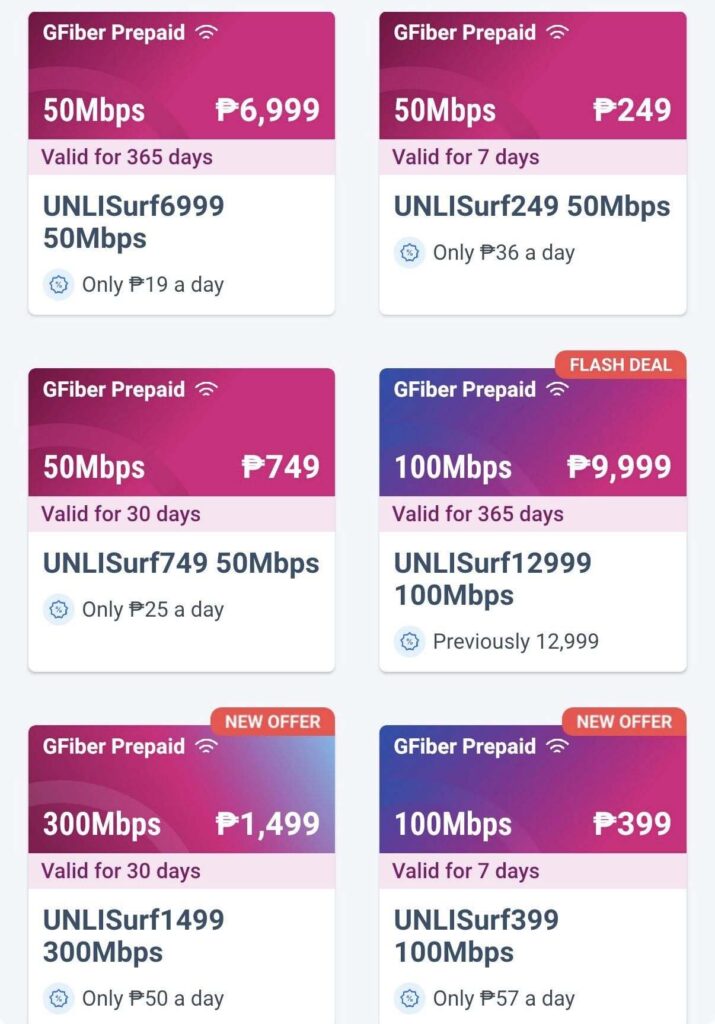Screen dimensions: 715x1024
Task: Click the discount badge icon beside 'Only ₱25 a day'
Action: coord(58,610)
